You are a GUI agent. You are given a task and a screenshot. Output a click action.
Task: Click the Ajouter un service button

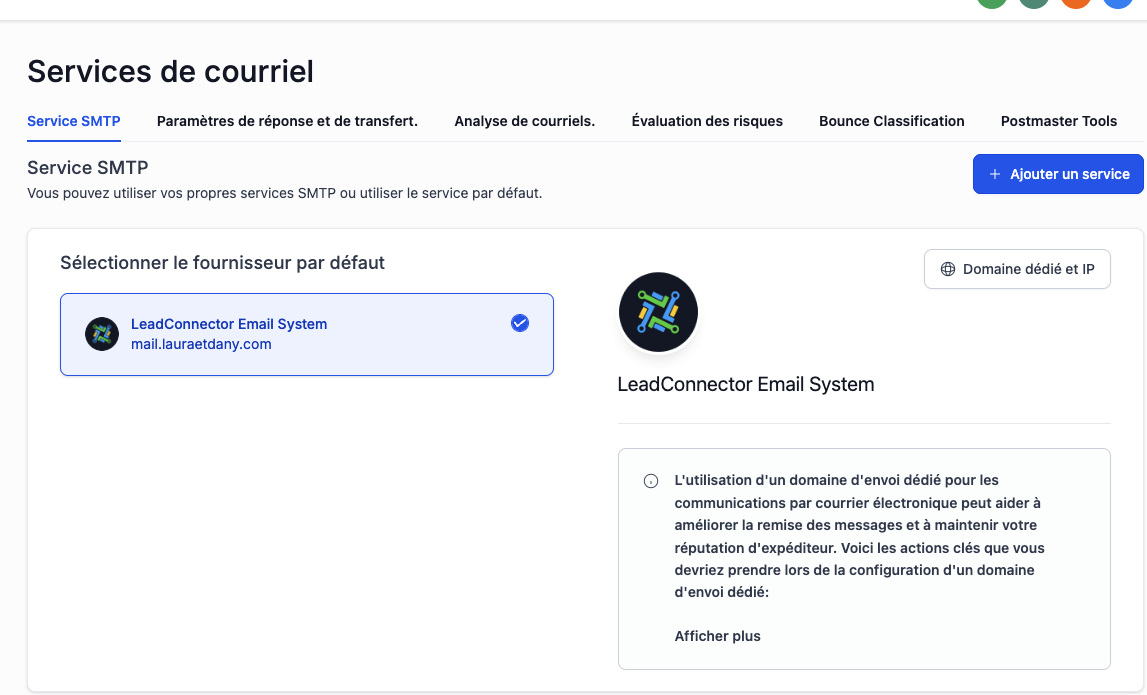1058,174
